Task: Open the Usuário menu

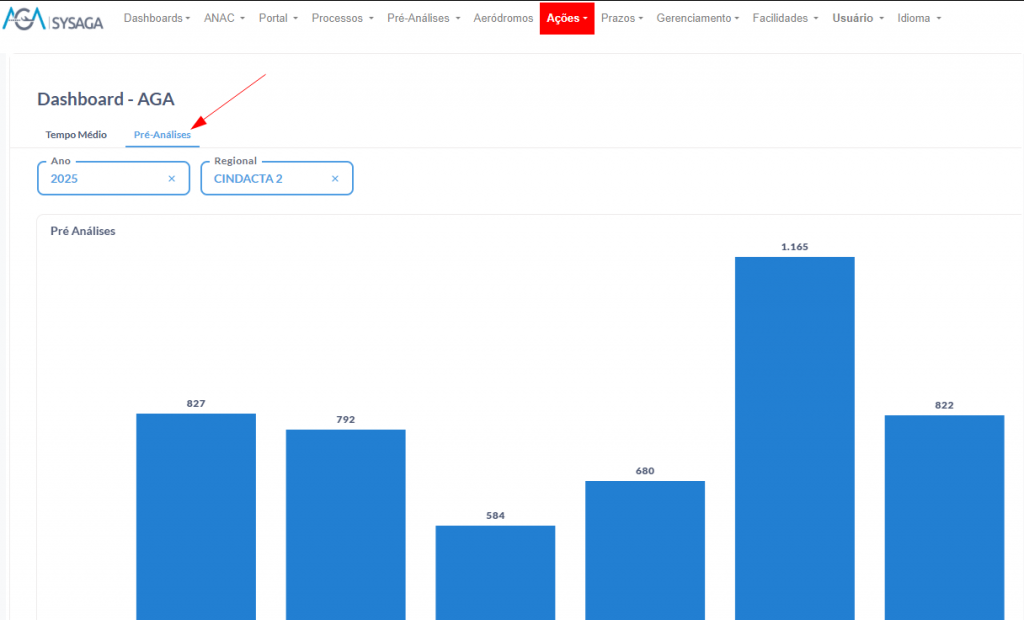Action: pyautogui.click(x=858, y=18)
